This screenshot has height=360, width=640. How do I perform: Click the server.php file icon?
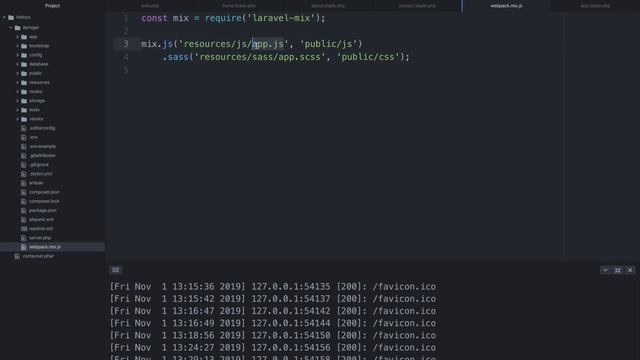24,238
